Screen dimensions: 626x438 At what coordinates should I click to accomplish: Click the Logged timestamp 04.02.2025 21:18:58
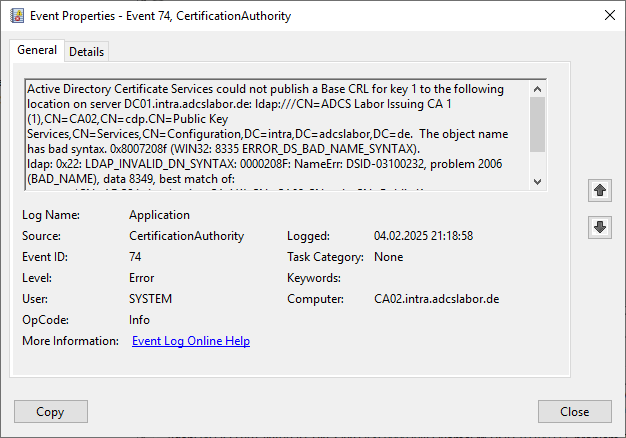click(x=423, y=236)
